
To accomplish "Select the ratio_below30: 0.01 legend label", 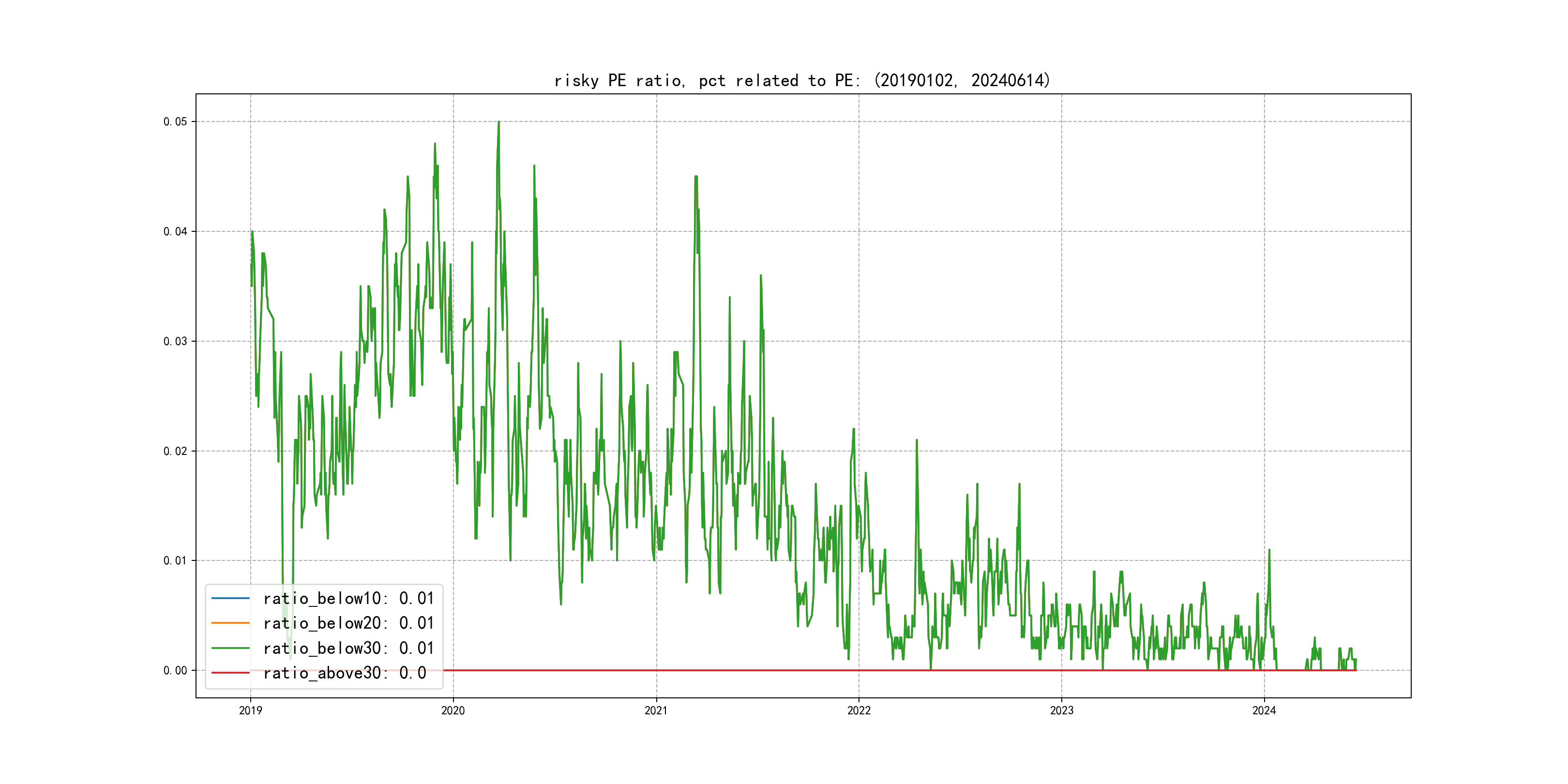I will [x=348, y=648].
